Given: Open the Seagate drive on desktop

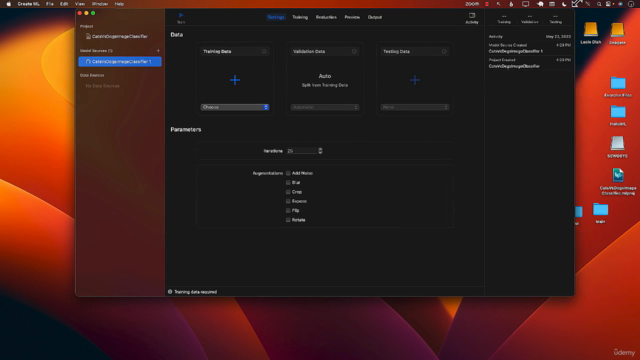Looking at the screenshot, I should click(617, 30).
